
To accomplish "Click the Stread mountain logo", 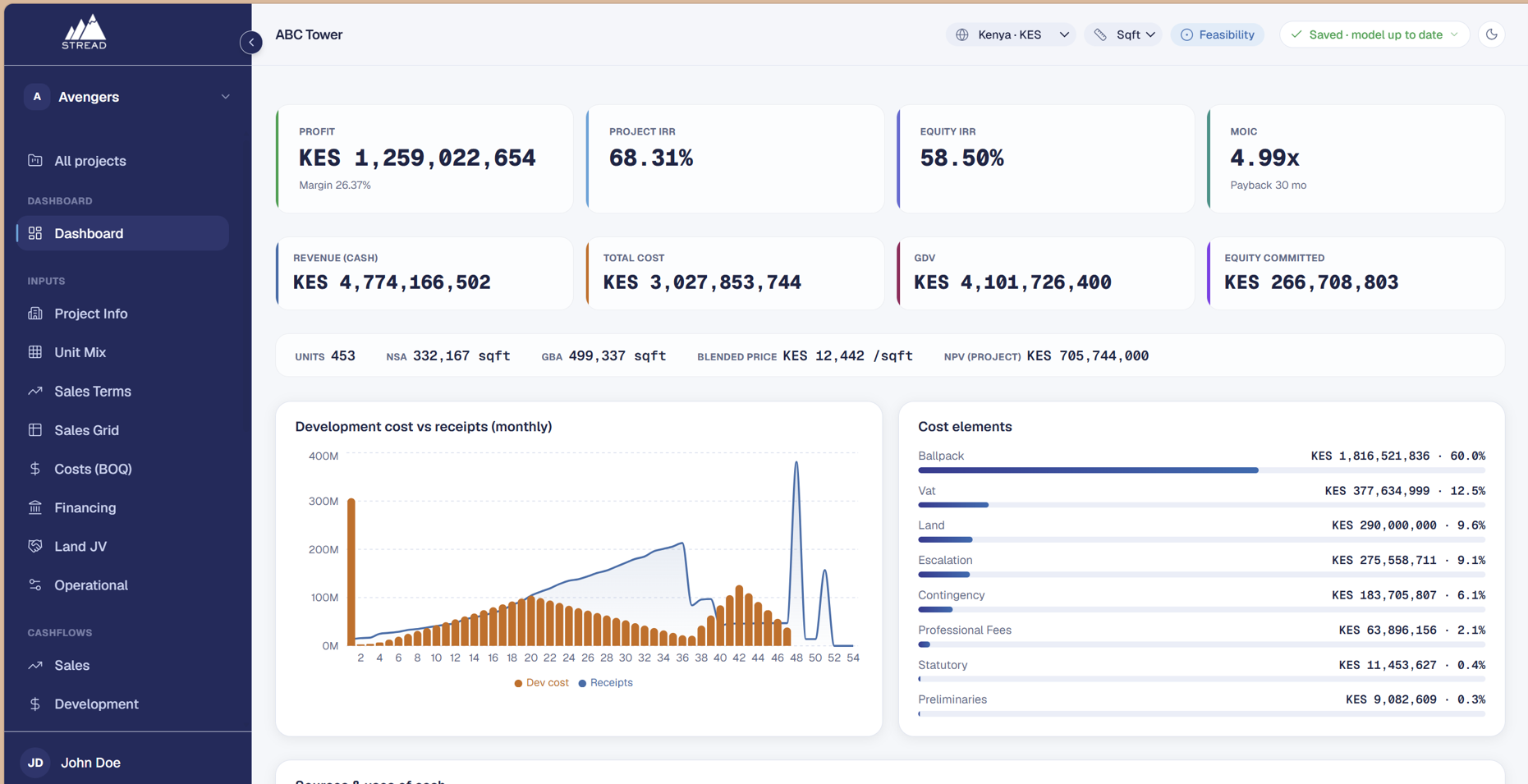I will [85, 32].
